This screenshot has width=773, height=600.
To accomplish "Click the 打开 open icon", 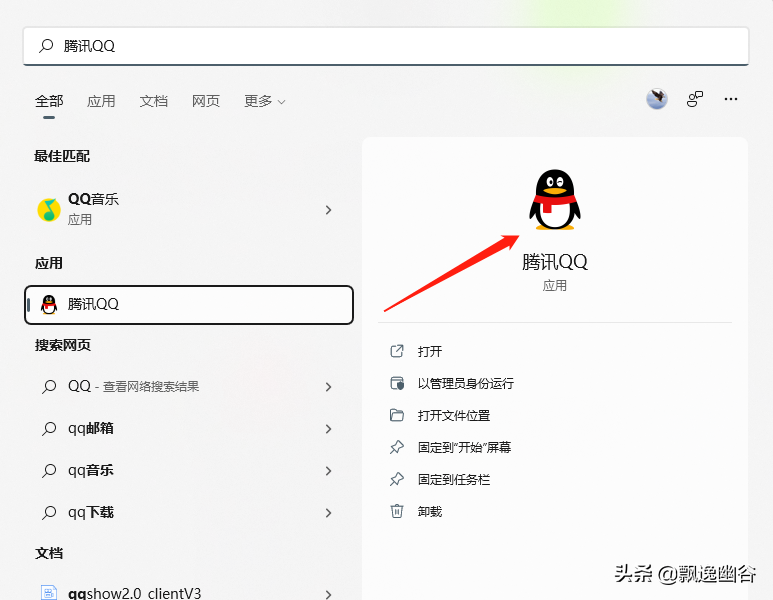I will [x=397, y=351].
